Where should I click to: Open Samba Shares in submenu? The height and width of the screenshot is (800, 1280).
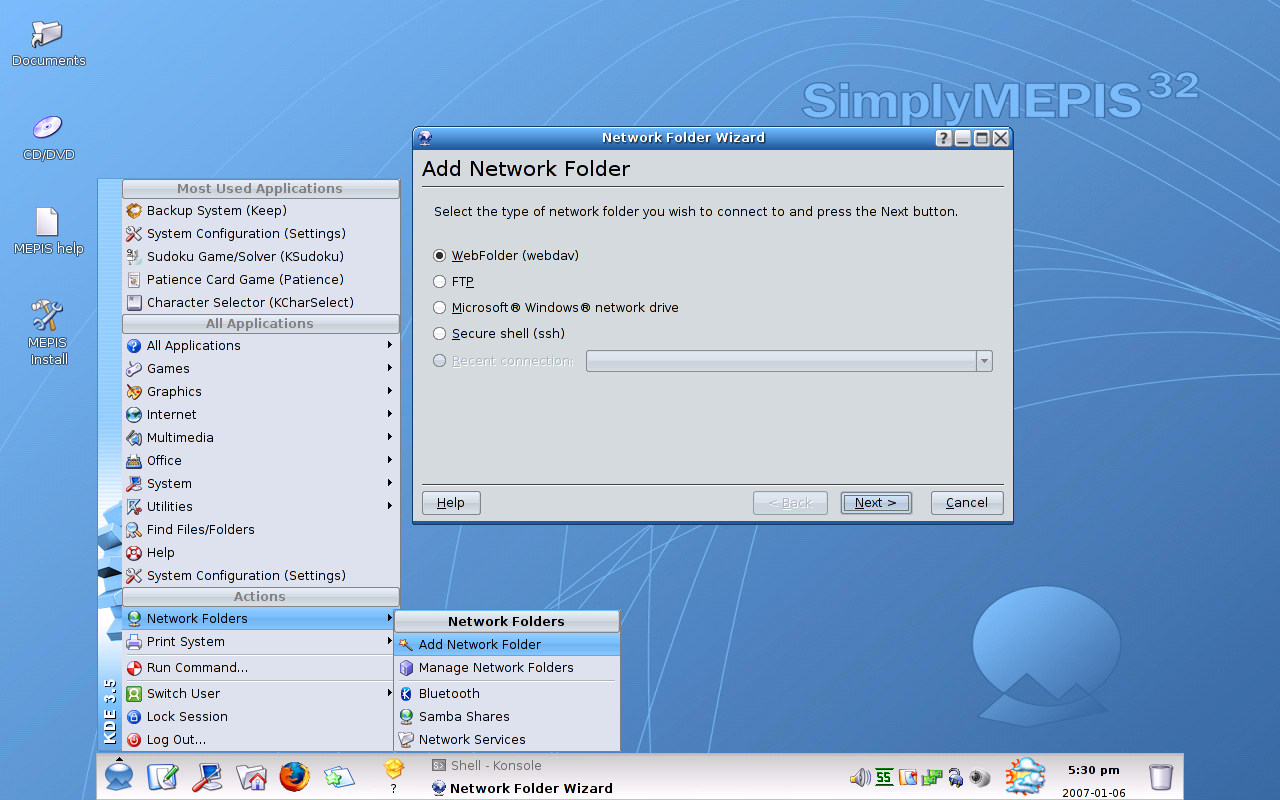[x=507, y=717]
